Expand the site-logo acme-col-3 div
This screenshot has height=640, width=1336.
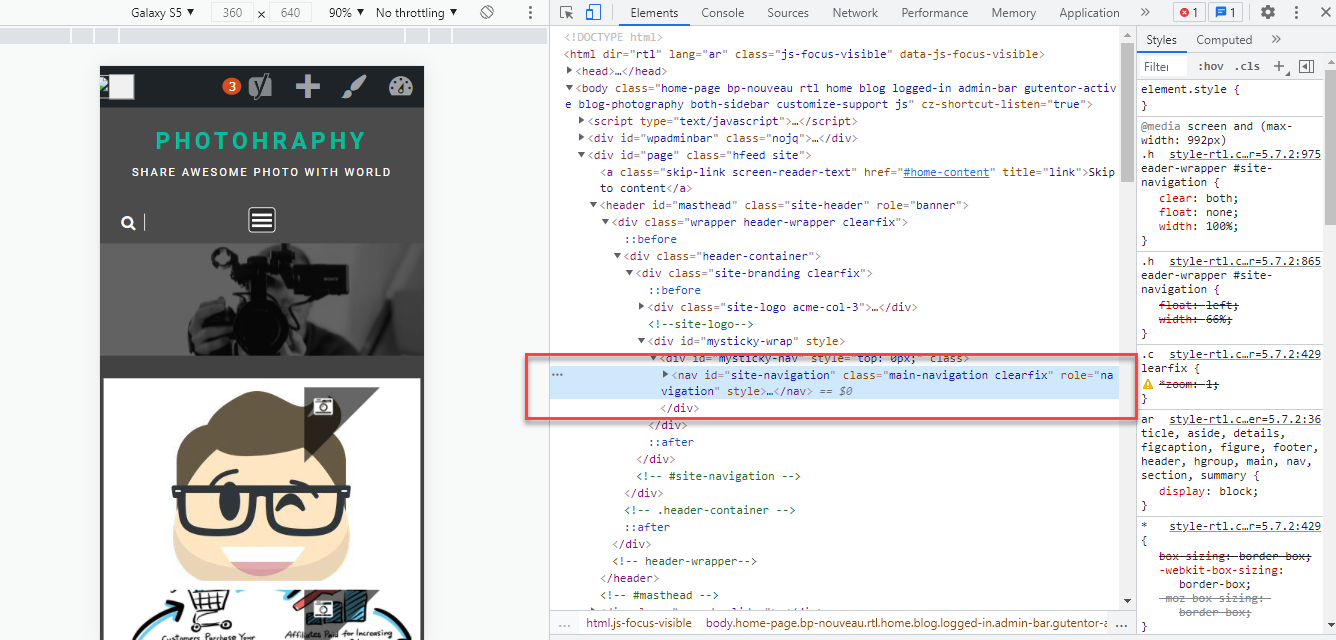pyautogui.click(x=642, y=308)
